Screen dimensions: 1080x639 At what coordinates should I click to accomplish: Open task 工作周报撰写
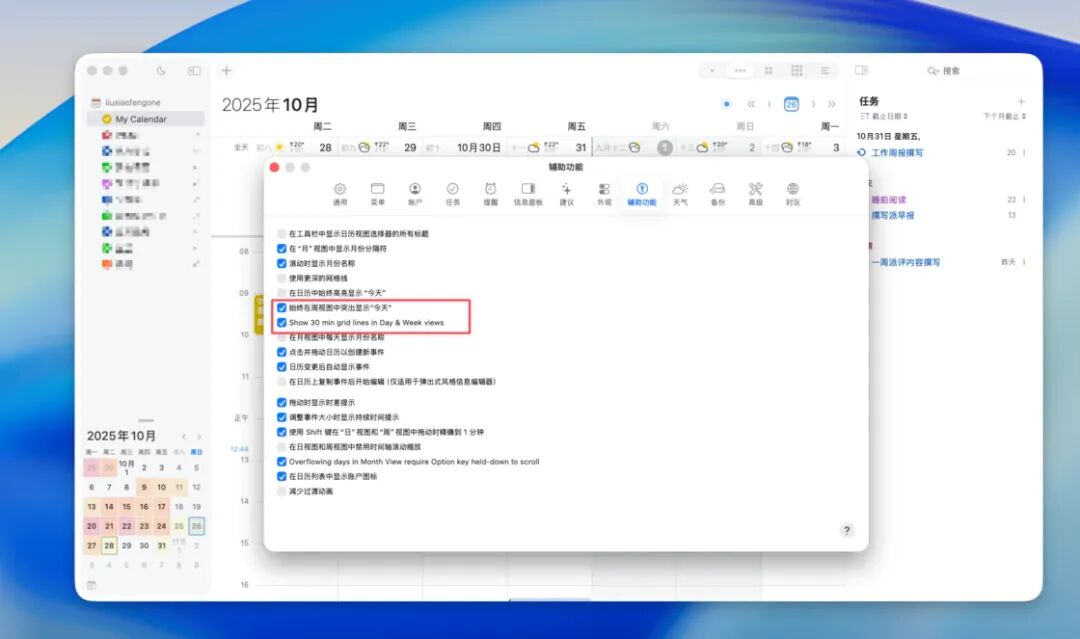point(897,153)
